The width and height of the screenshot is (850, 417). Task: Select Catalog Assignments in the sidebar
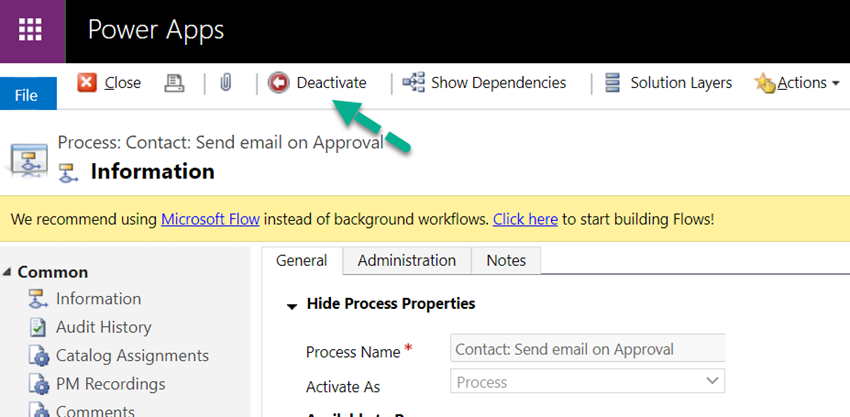[132, 356]
